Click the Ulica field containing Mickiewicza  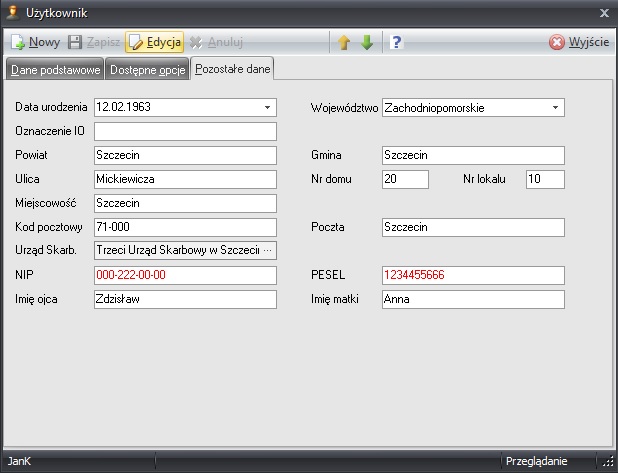click(184, 179)
